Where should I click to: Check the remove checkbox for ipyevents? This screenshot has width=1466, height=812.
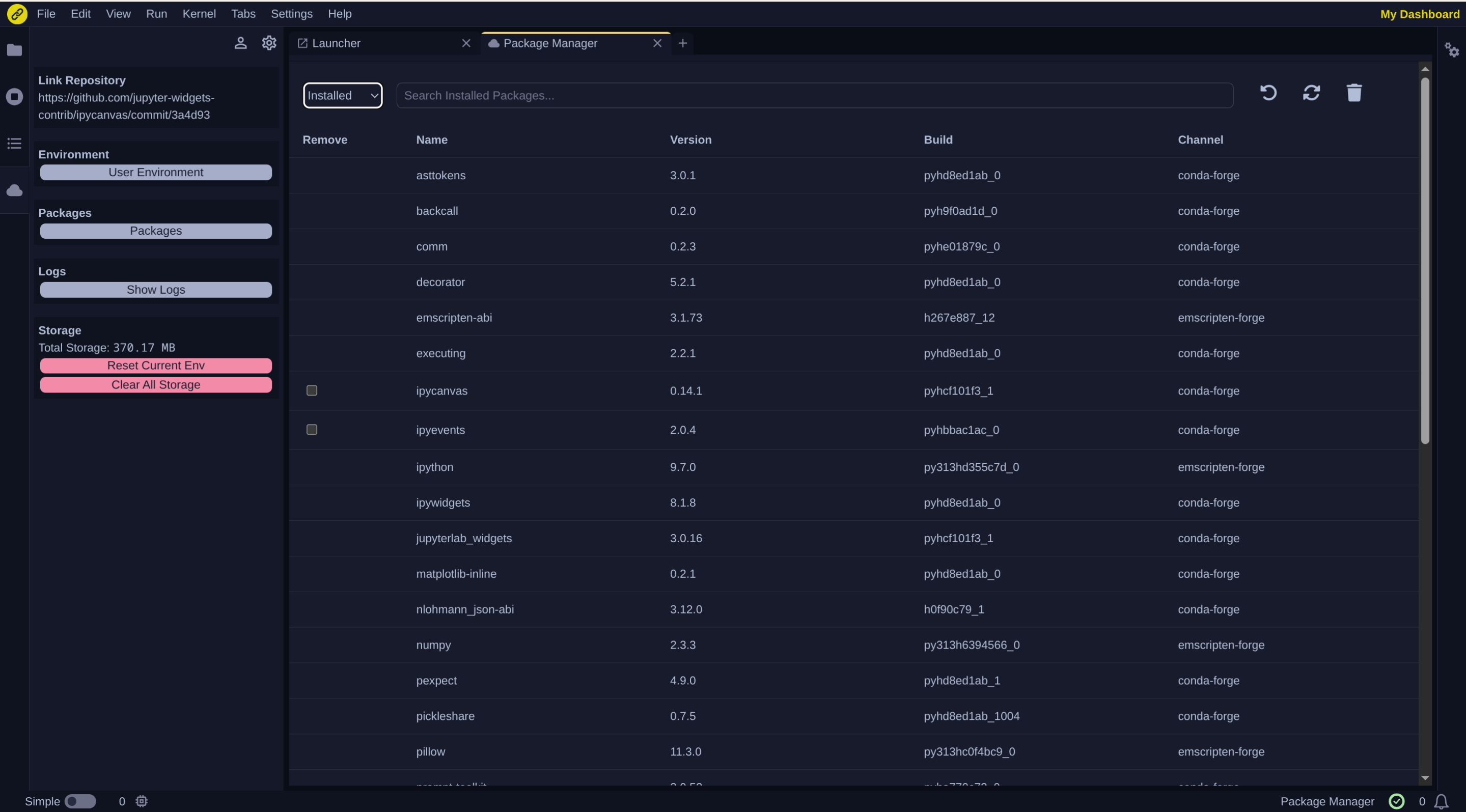(311, 430)
